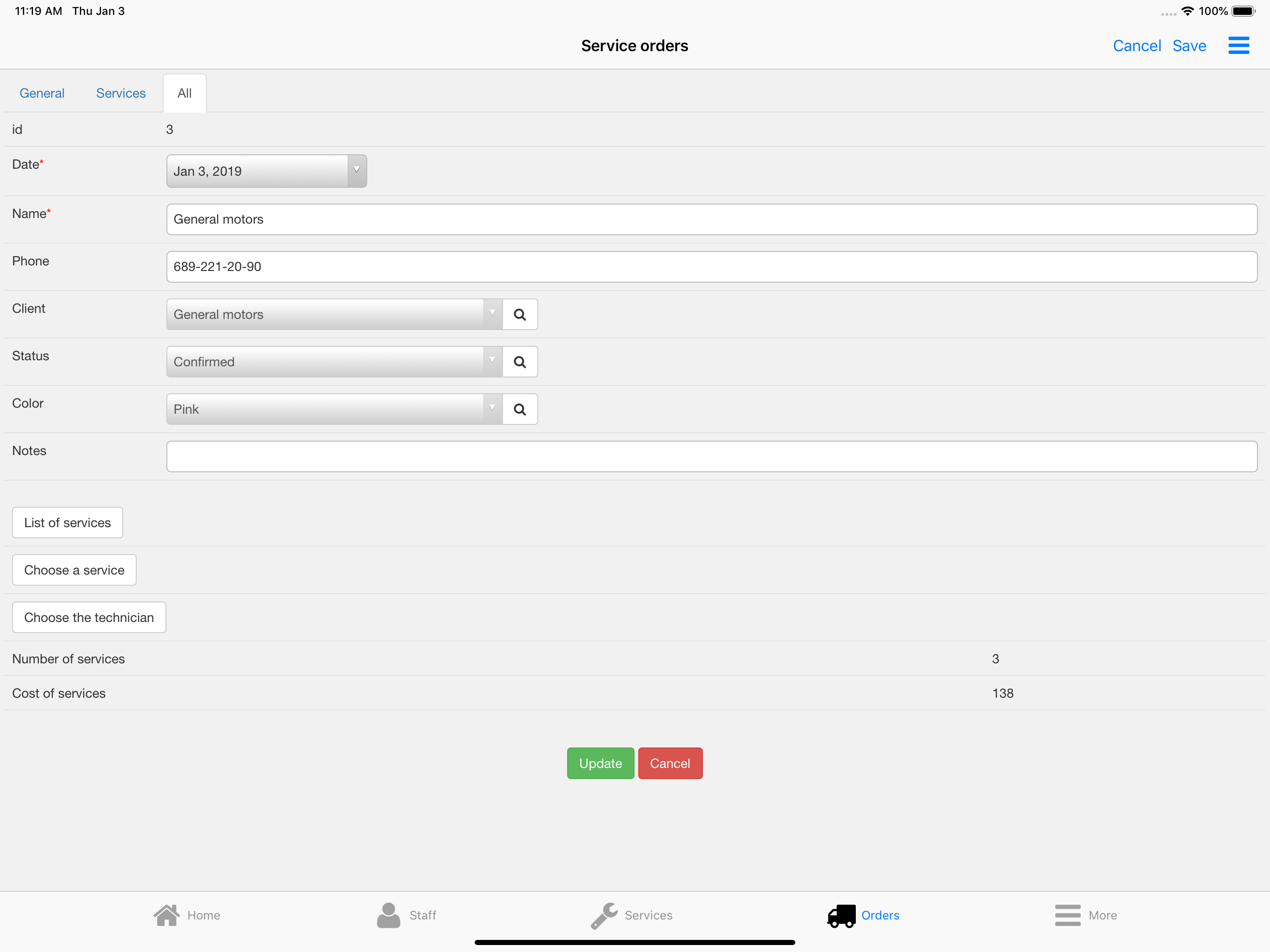Open the List of services

pyautogui.click(x=67, y=522)
